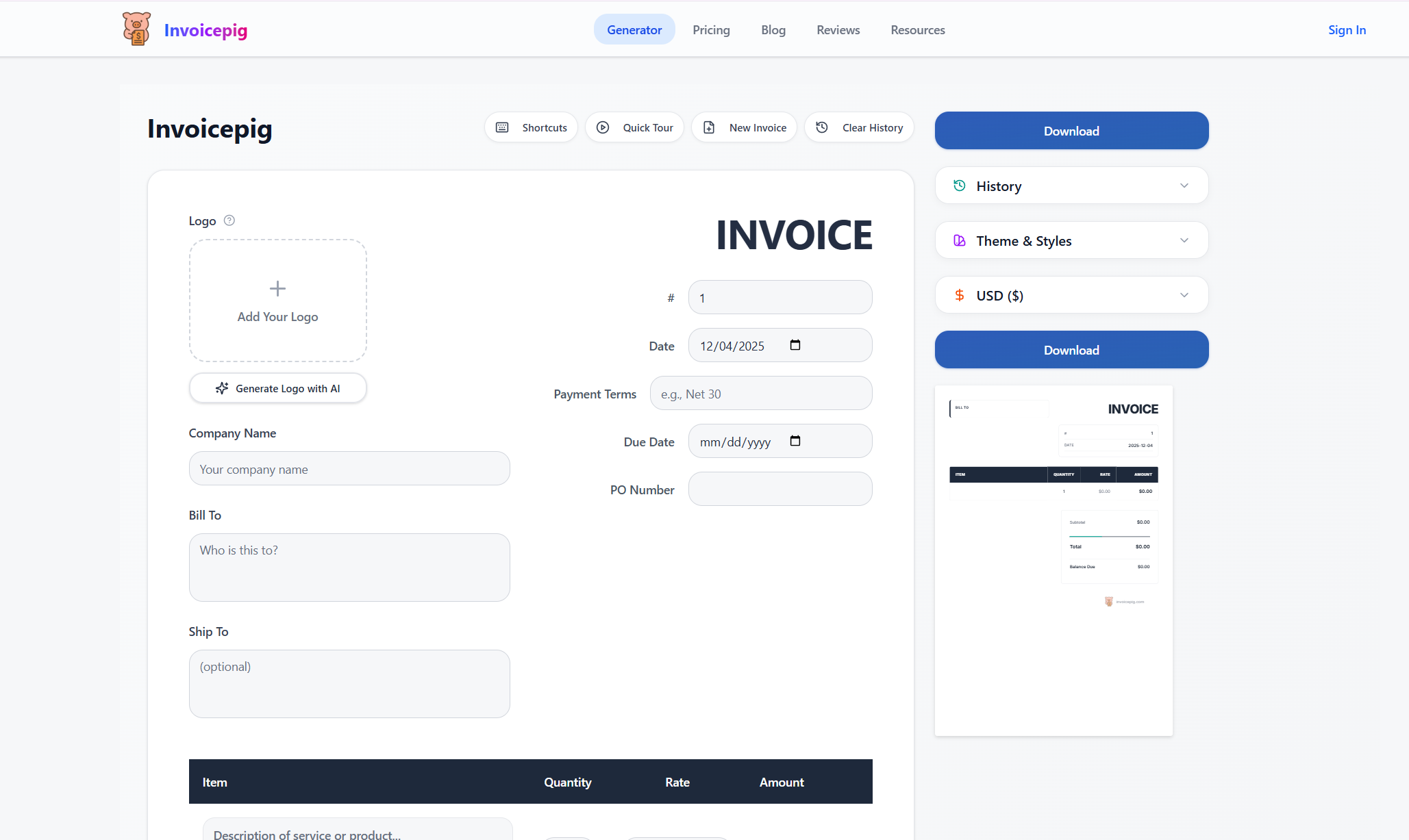The image size is (1409, 840).
Task: Click the Download button
Action: pos(1071,130)
